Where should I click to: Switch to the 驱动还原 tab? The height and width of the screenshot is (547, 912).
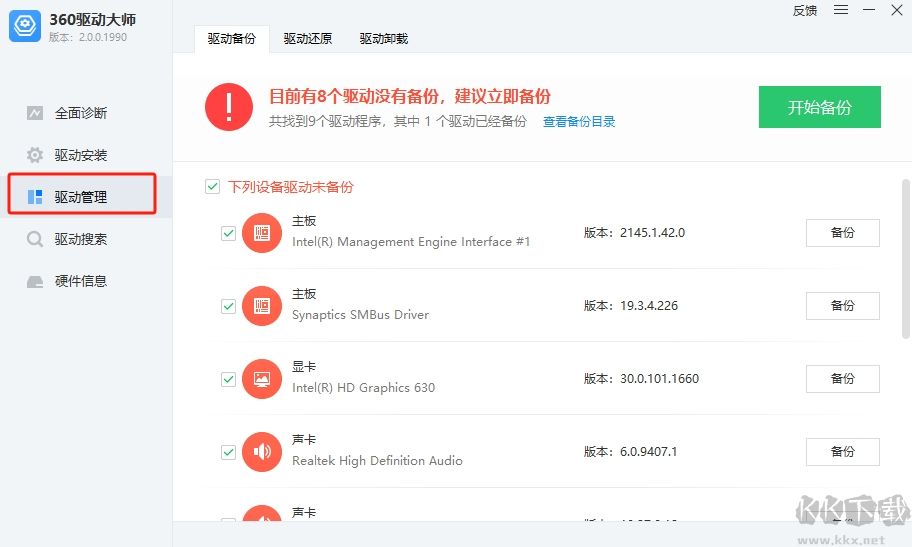pos(308,39)
